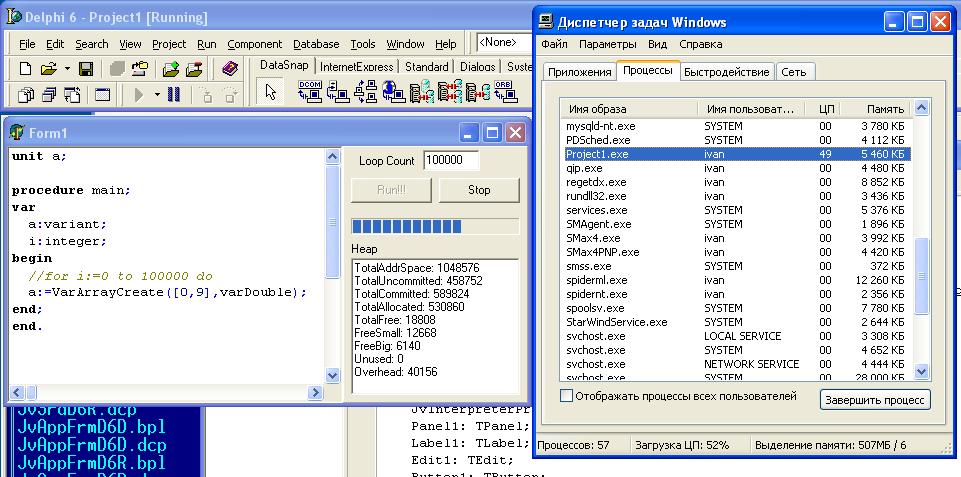Pick the DCOM connection component icon
Image resolution: width=961 pixels, height=477 pixels.
coord(309,92)
